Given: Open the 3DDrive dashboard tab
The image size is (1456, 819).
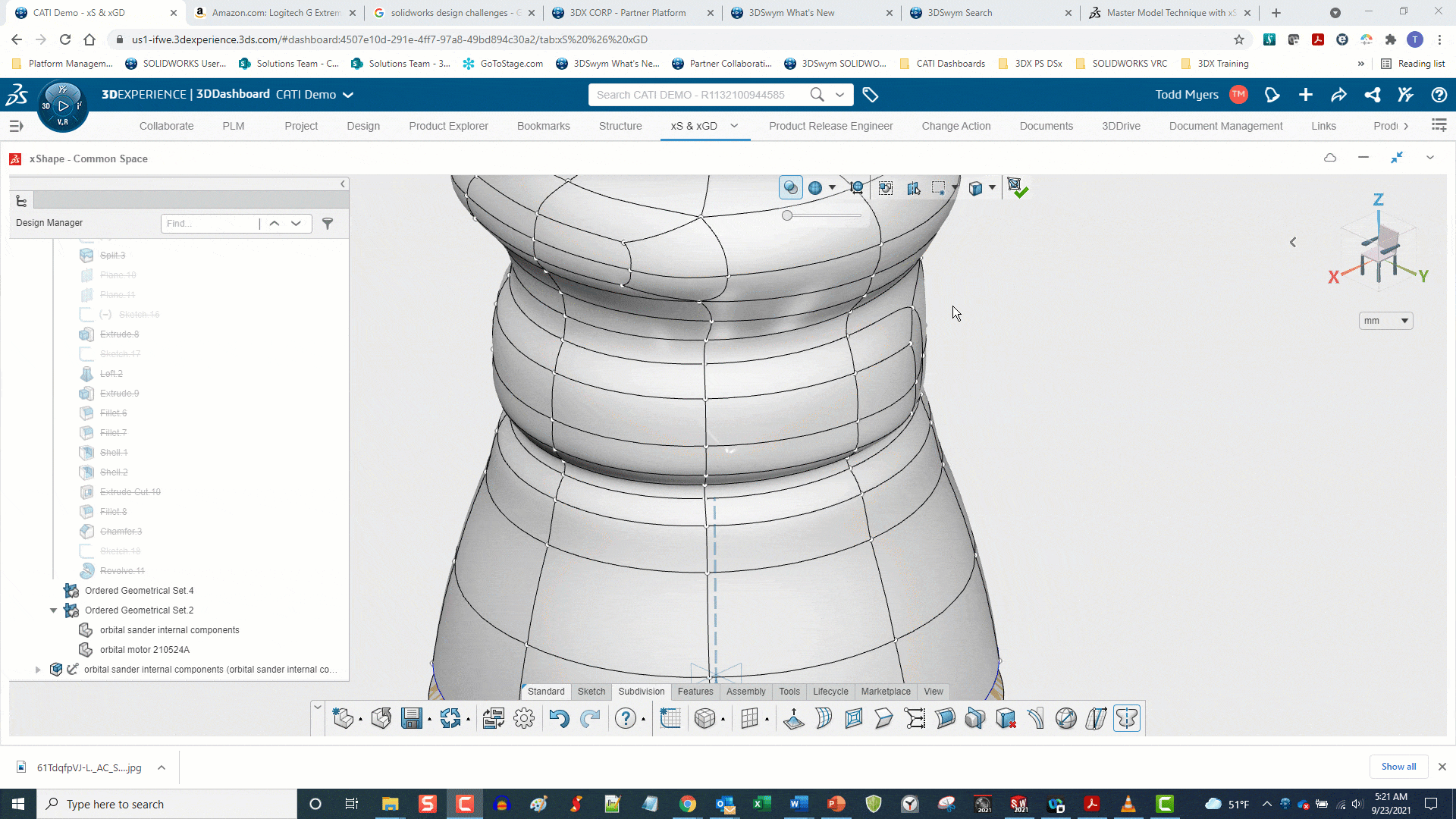Looking at the screenshot, I should [1121, 126].
